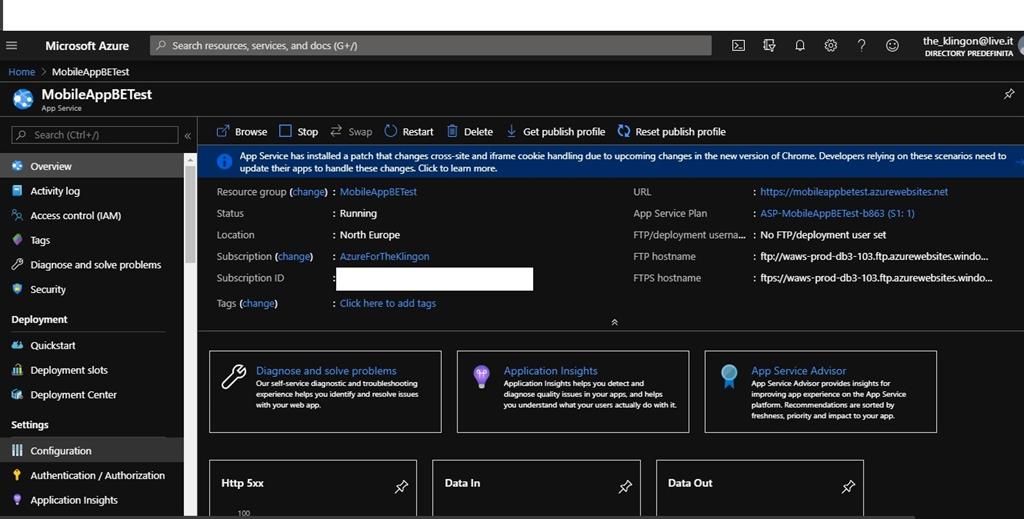Image resolution: width=1024 pixels, height=519 pixels.
Task: Click Reset publish profile
Action: pyautogui.click(x=671, y=132)
